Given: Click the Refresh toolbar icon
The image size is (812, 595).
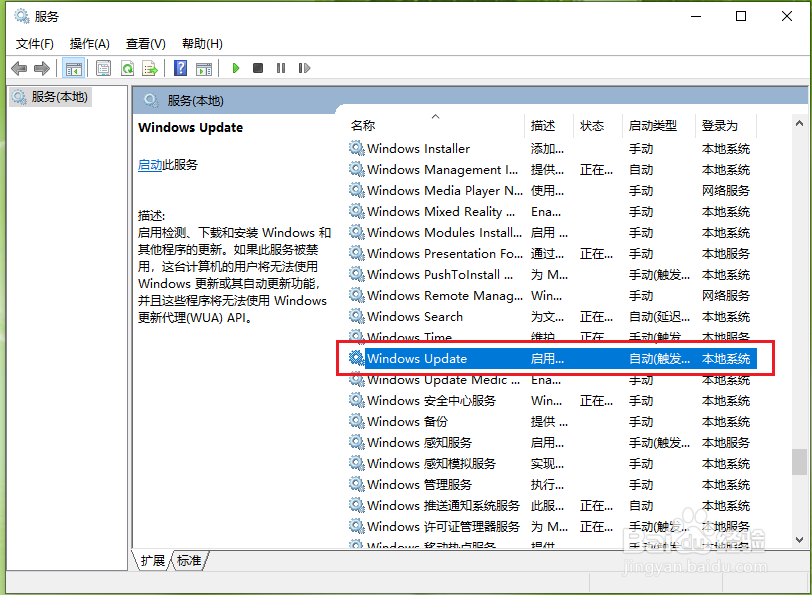Looking at the screenshot, I should pos(127,68).
